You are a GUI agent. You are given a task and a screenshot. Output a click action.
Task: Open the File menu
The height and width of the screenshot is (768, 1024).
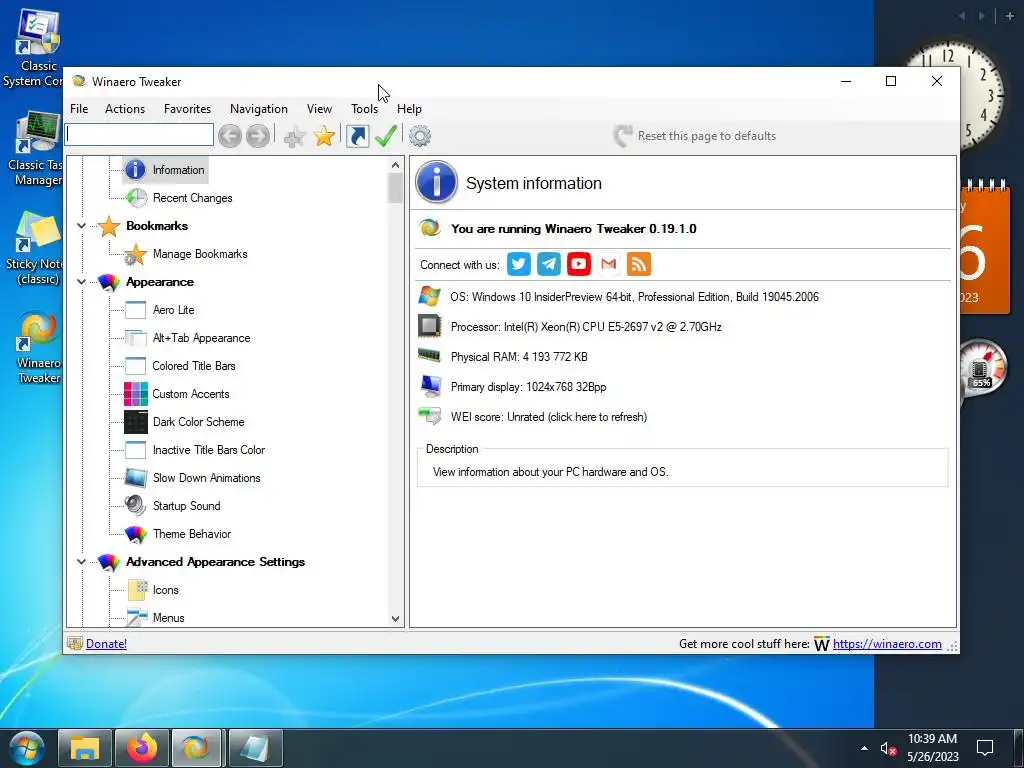(x=79, y=109)
